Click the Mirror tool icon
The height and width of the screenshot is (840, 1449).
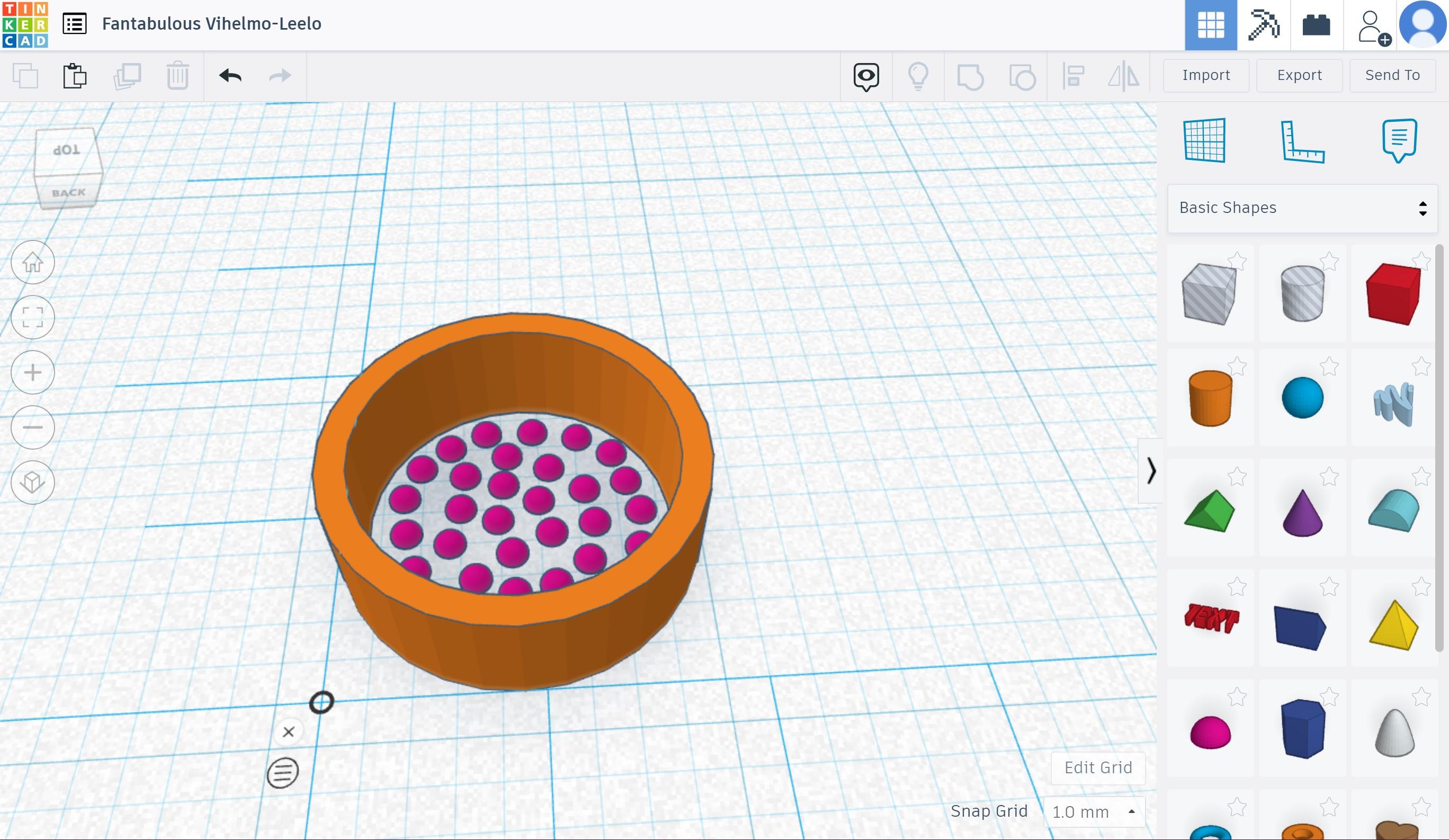[1123, 76]
